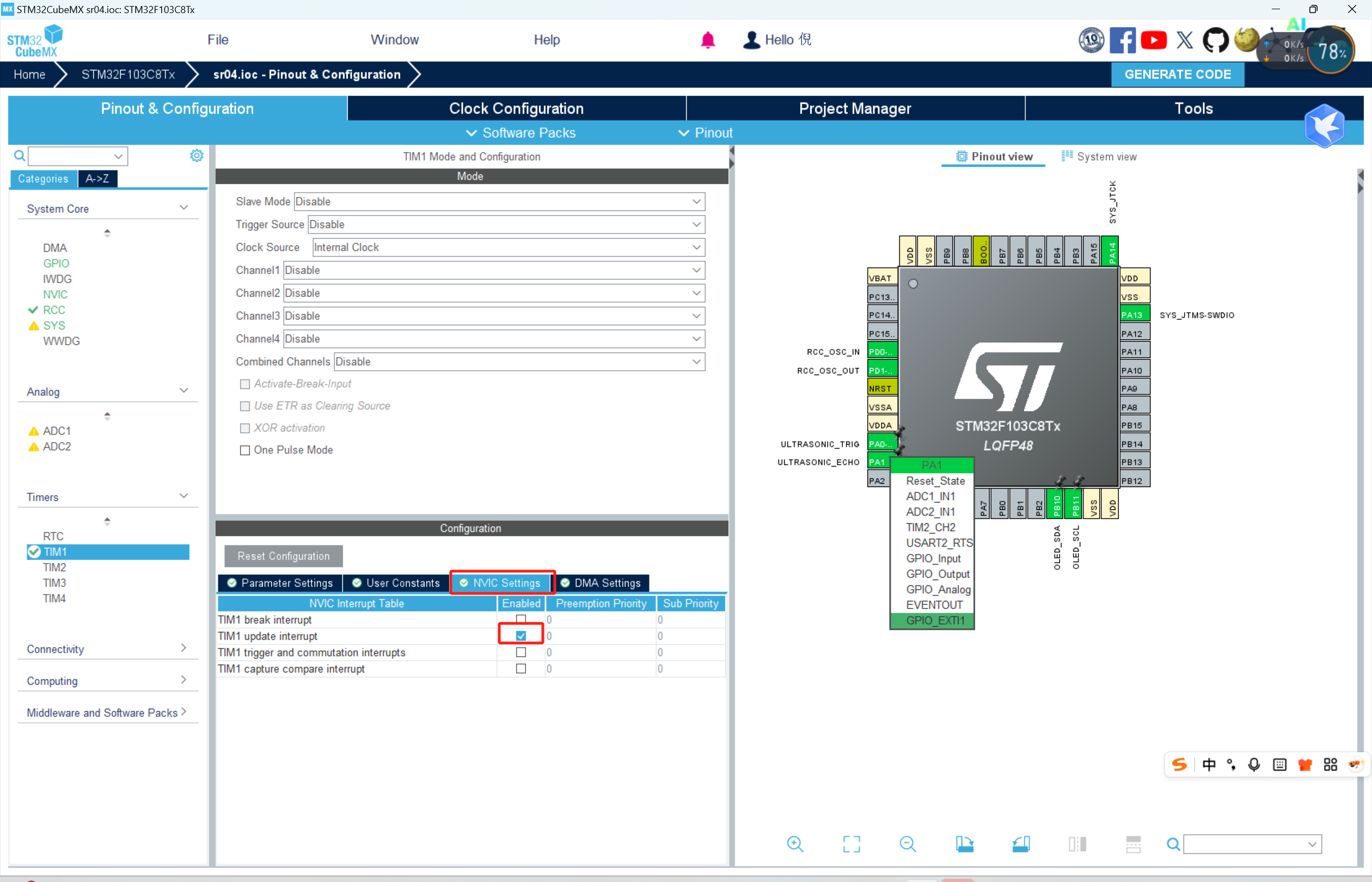Switch to the Project Manager tab
Image resolution: width=1372 pixels, height=882 pixels.
[855, 108]
